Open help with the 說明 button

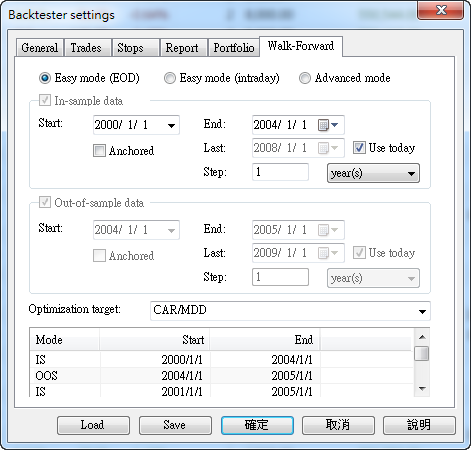419,425
